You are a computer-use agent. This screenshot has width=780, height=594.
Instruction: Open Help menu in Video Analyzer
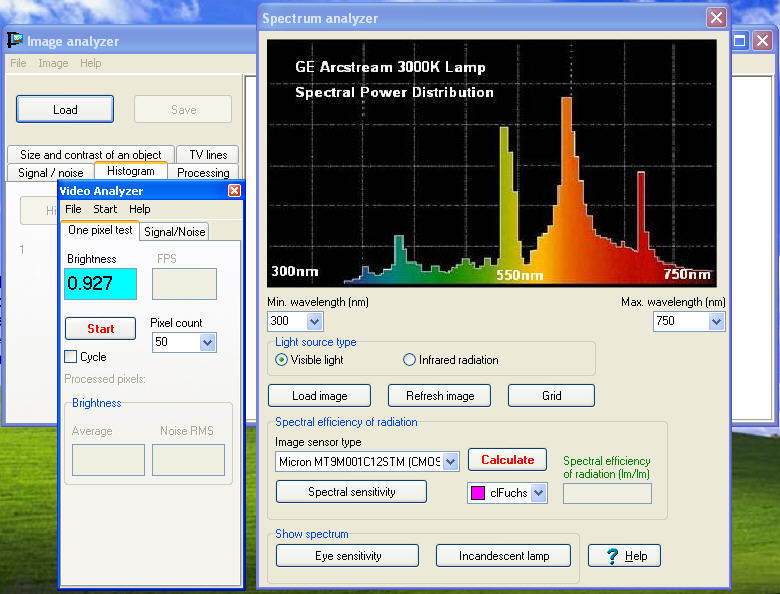click(140, 209)
